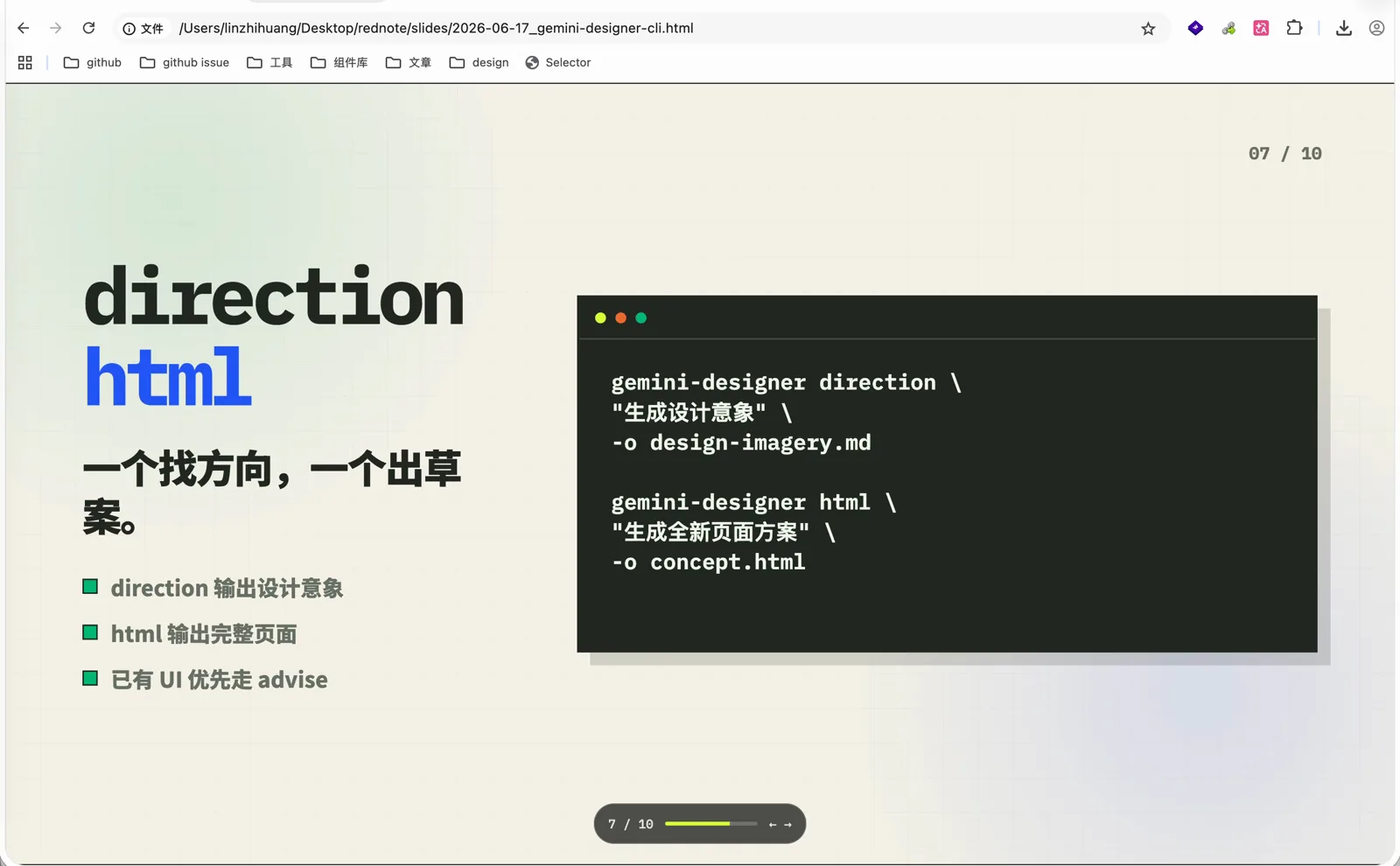
Task: Click code line '-o design-imagery.md'
Action: click(x=741, y=443)
